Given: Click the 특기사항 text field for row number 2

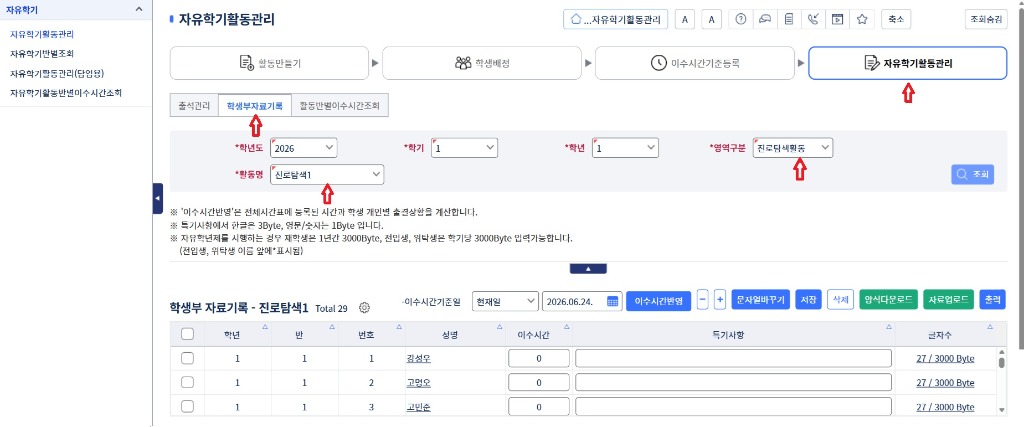Looking at the screenshot, I should 733,383.
